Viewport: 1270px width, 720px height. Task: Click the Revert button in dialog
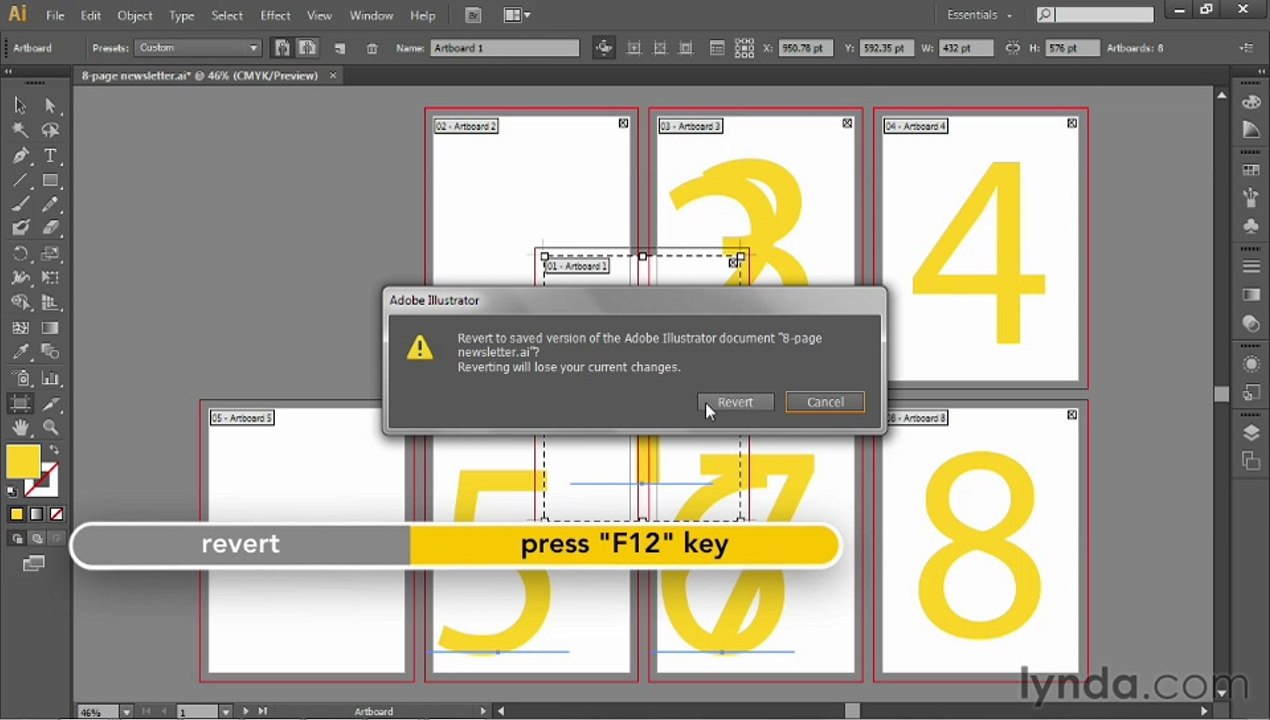[736, 402]
